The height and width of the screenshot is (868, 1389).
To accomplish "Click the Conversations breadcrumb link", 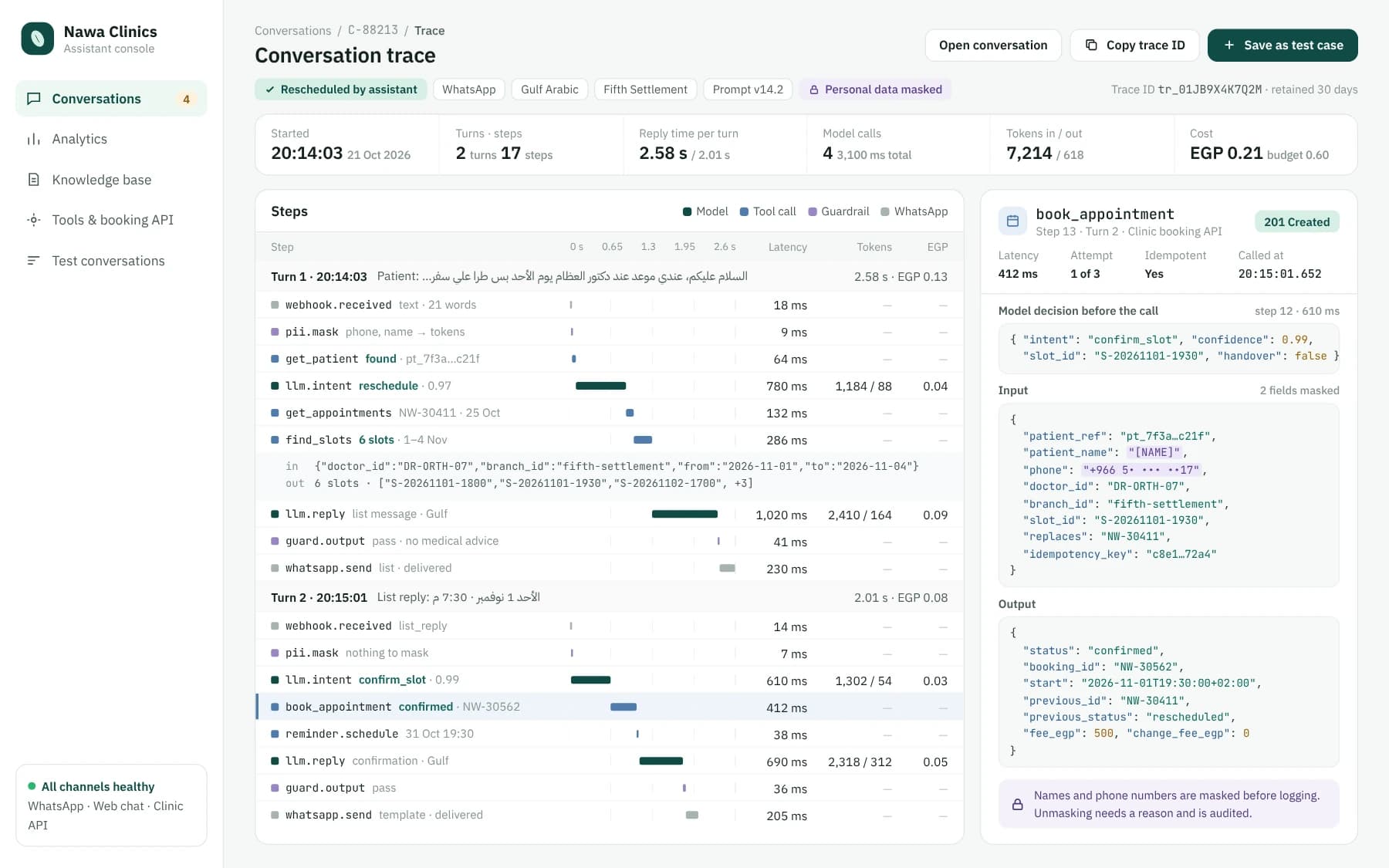I will click(292, 31).
